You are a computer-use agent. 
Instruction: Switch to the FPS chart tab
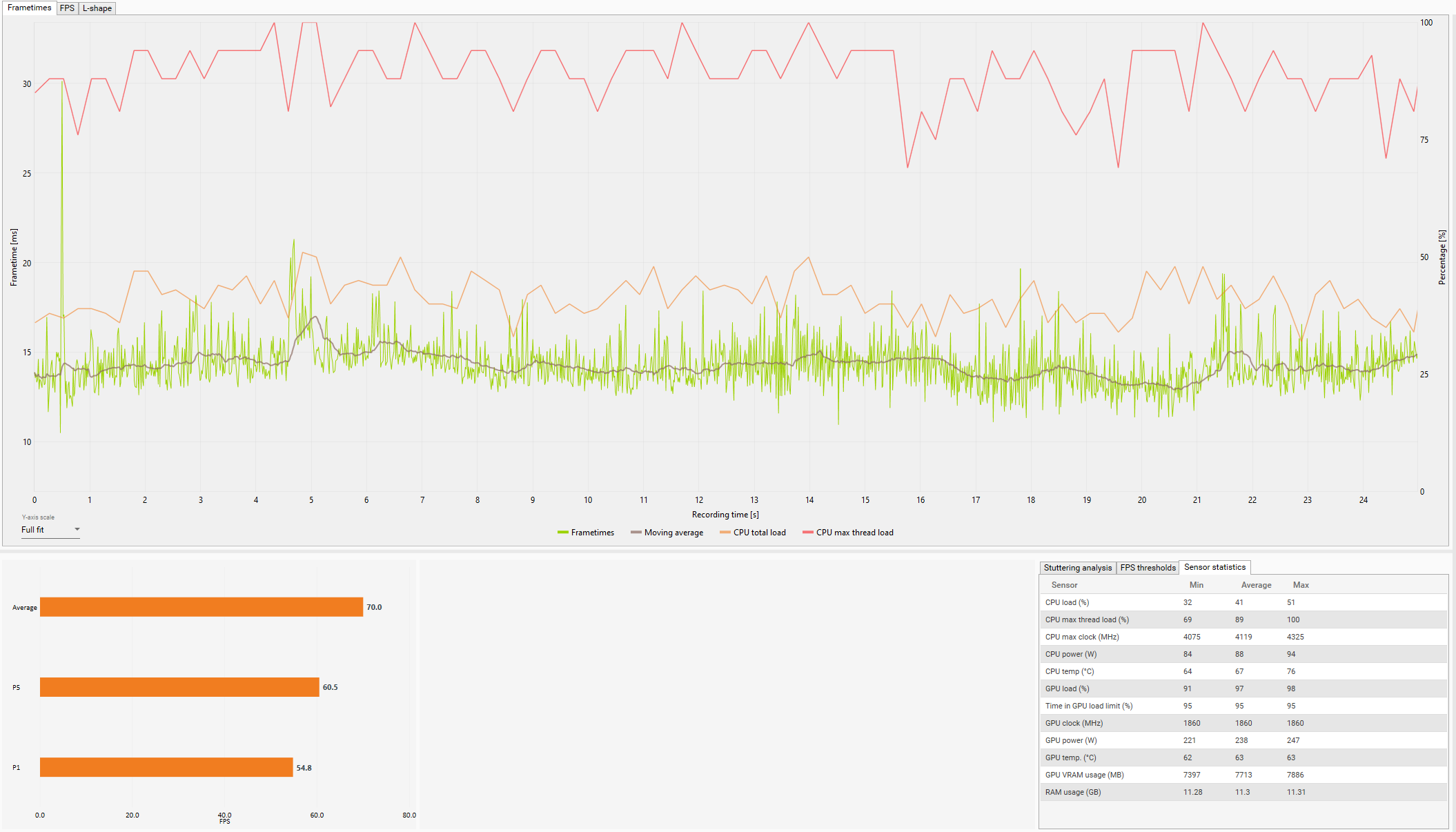(x=67, y=8)
